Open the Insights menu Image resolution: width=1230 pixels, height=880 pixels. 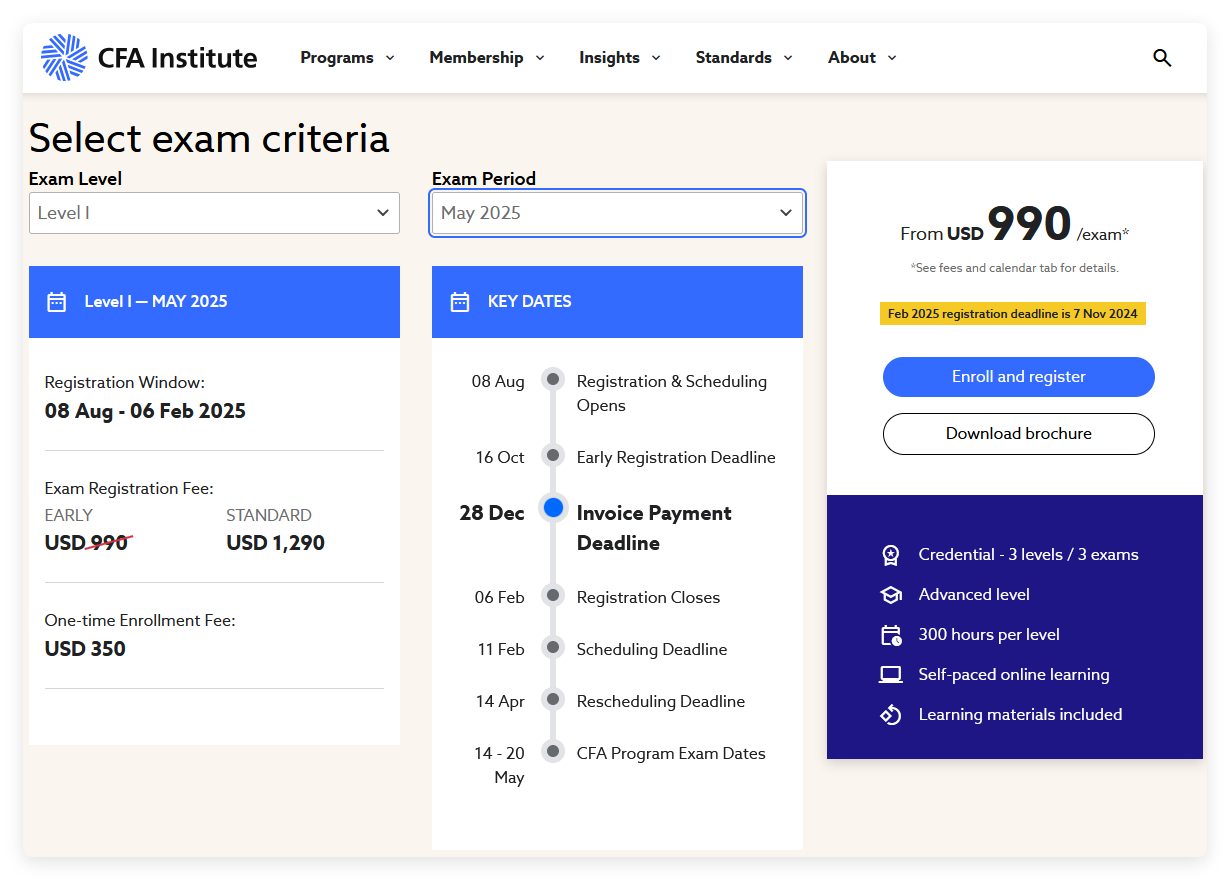click(620, 58)
